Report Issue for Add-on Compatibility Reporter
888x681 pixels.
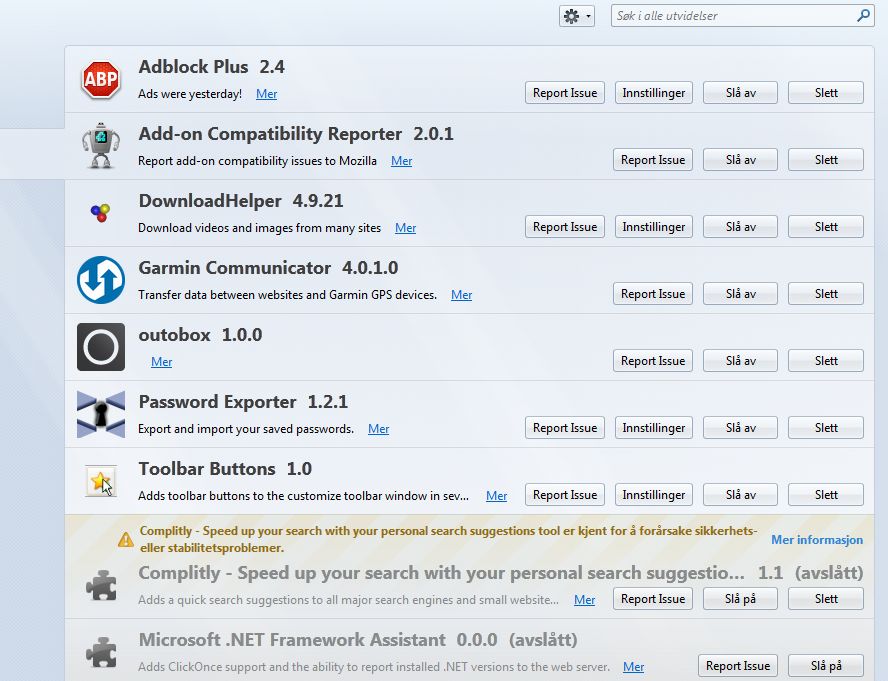(x=652, y=160)
